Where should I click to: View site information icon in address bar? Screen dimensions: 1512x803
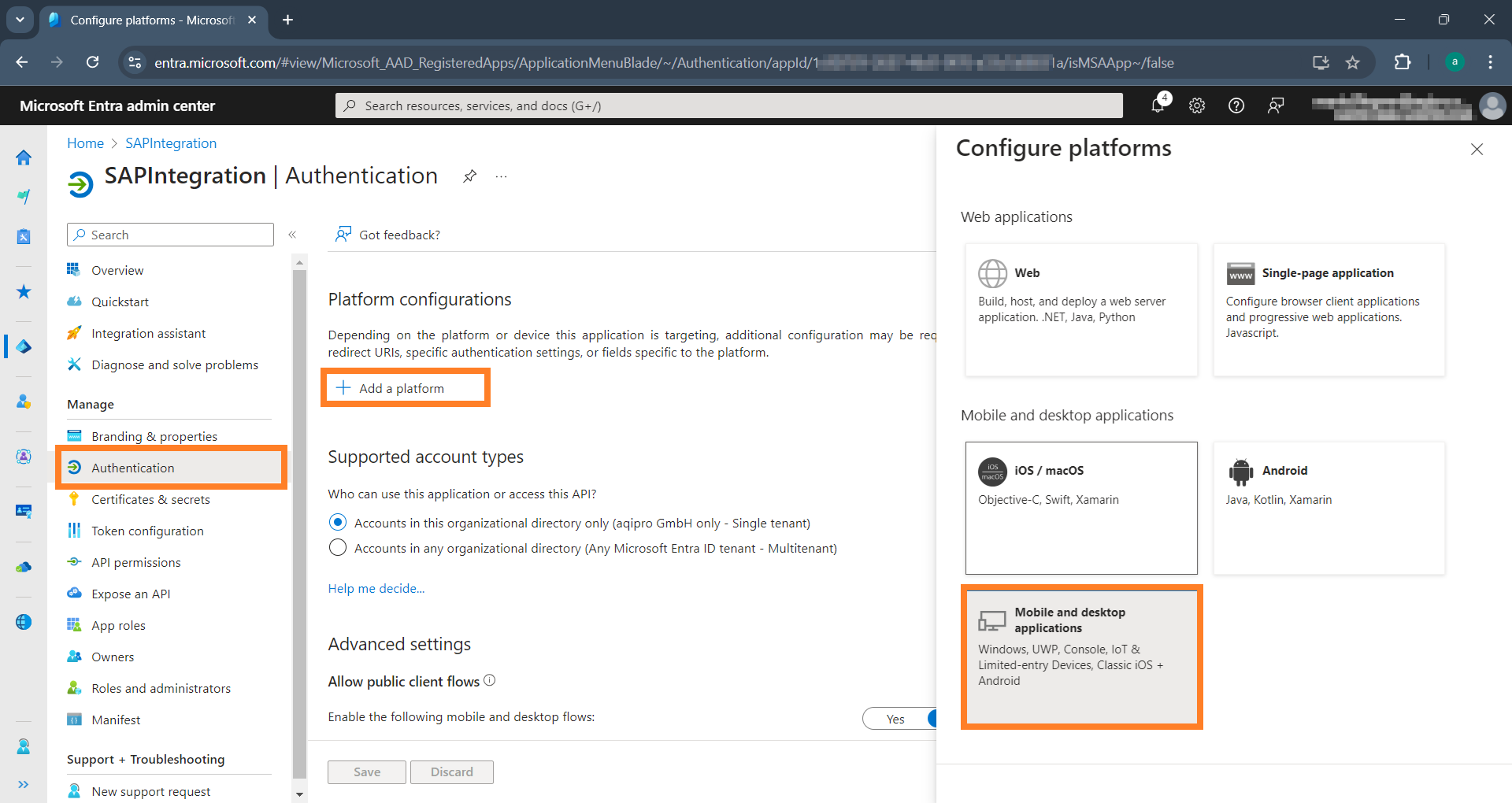coord(135,62)
